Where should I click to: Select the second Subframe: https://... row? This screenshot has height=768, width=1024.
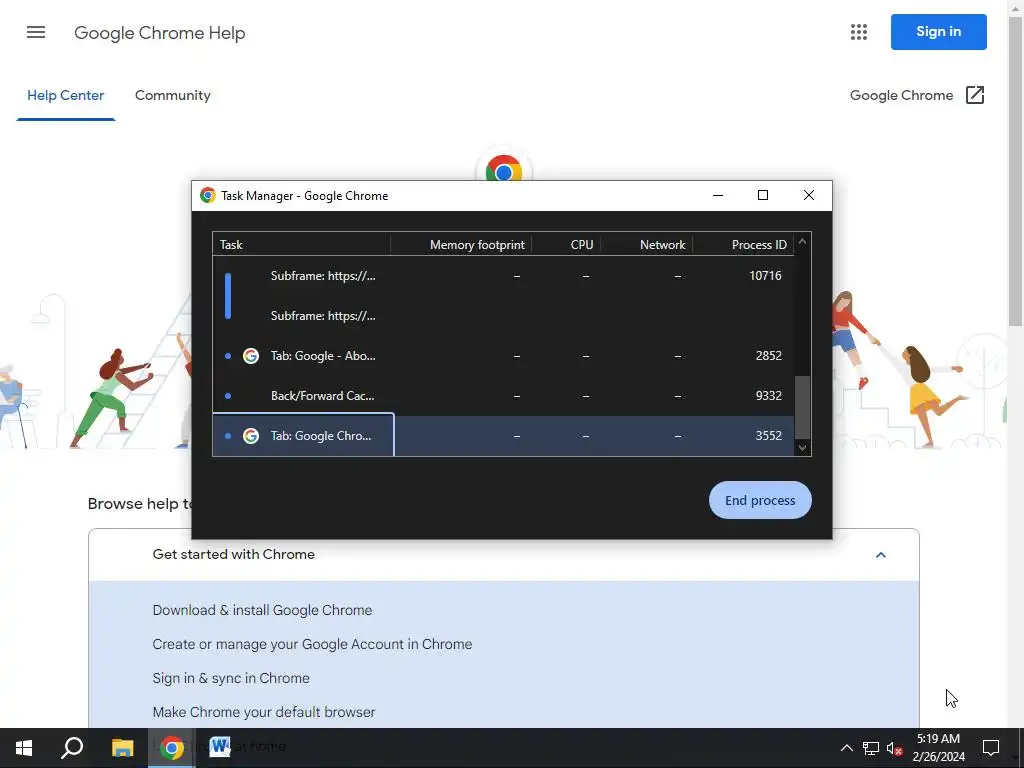click(x=503, y=316)
